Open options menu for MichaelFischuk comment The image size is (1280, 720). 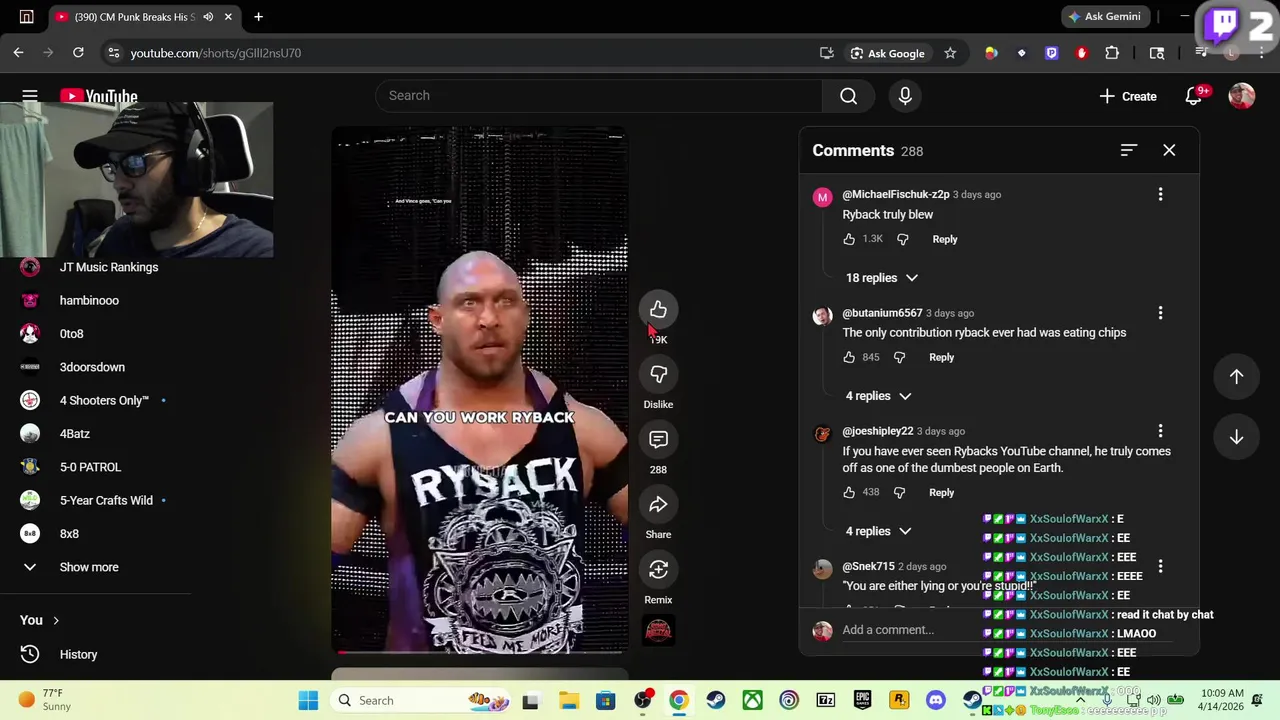tap(1160, 194)
